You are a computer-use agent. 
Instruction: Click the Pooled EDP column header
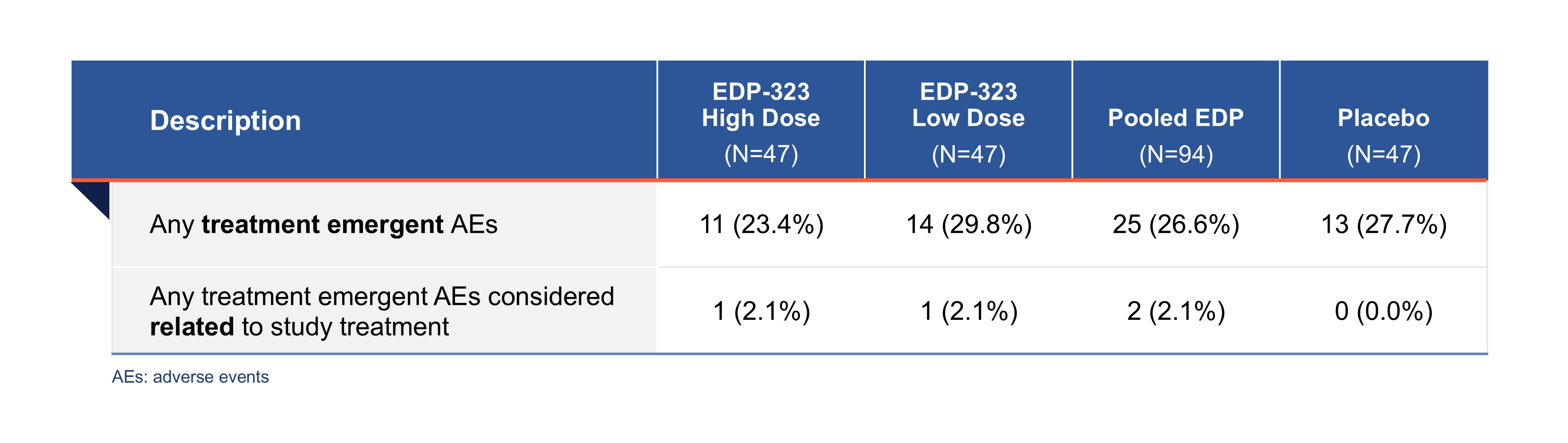point(1176,118)
